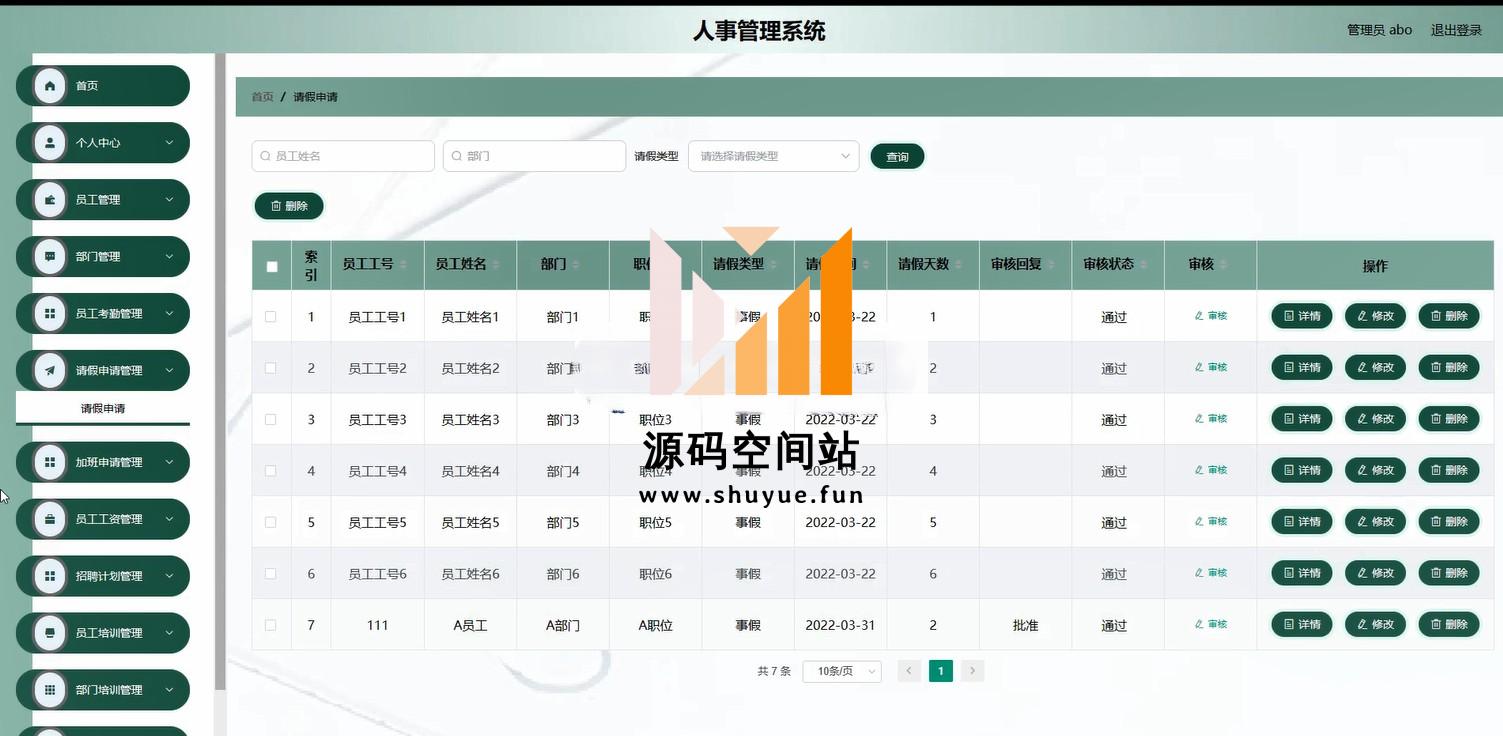Screen dimensions: 1503x736
Task: Click the 请假申请管理 paper-plane icon
Action: coord(49,371)
